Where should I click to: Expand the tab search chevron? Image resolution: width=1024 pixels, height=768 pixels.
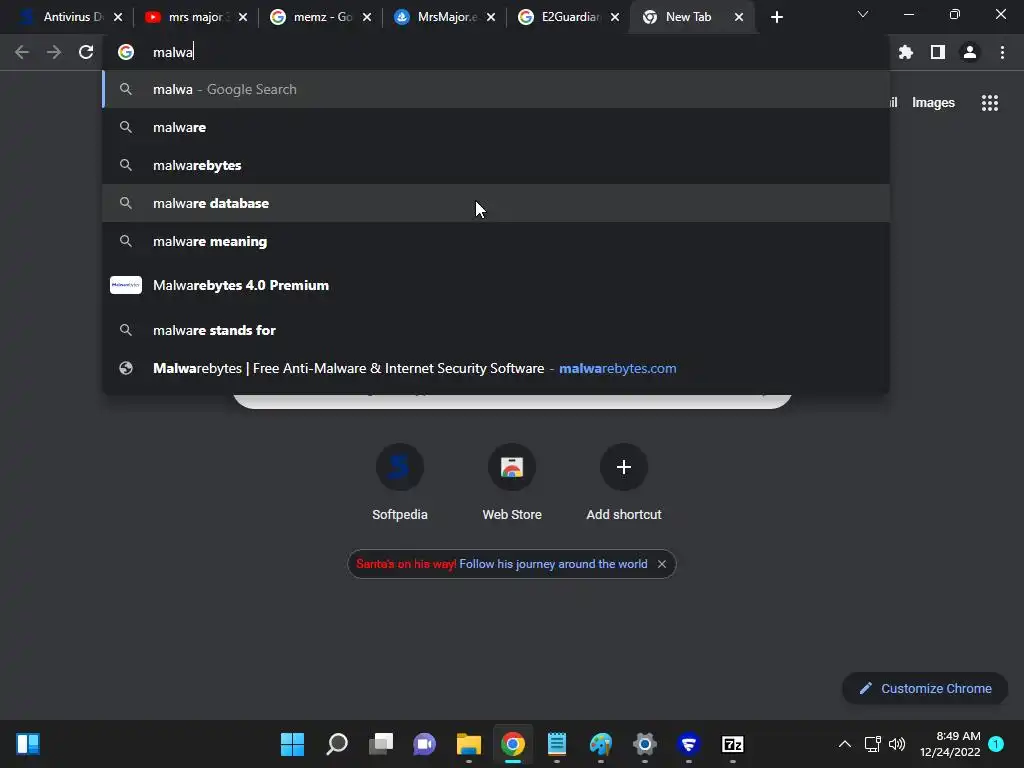863,14
